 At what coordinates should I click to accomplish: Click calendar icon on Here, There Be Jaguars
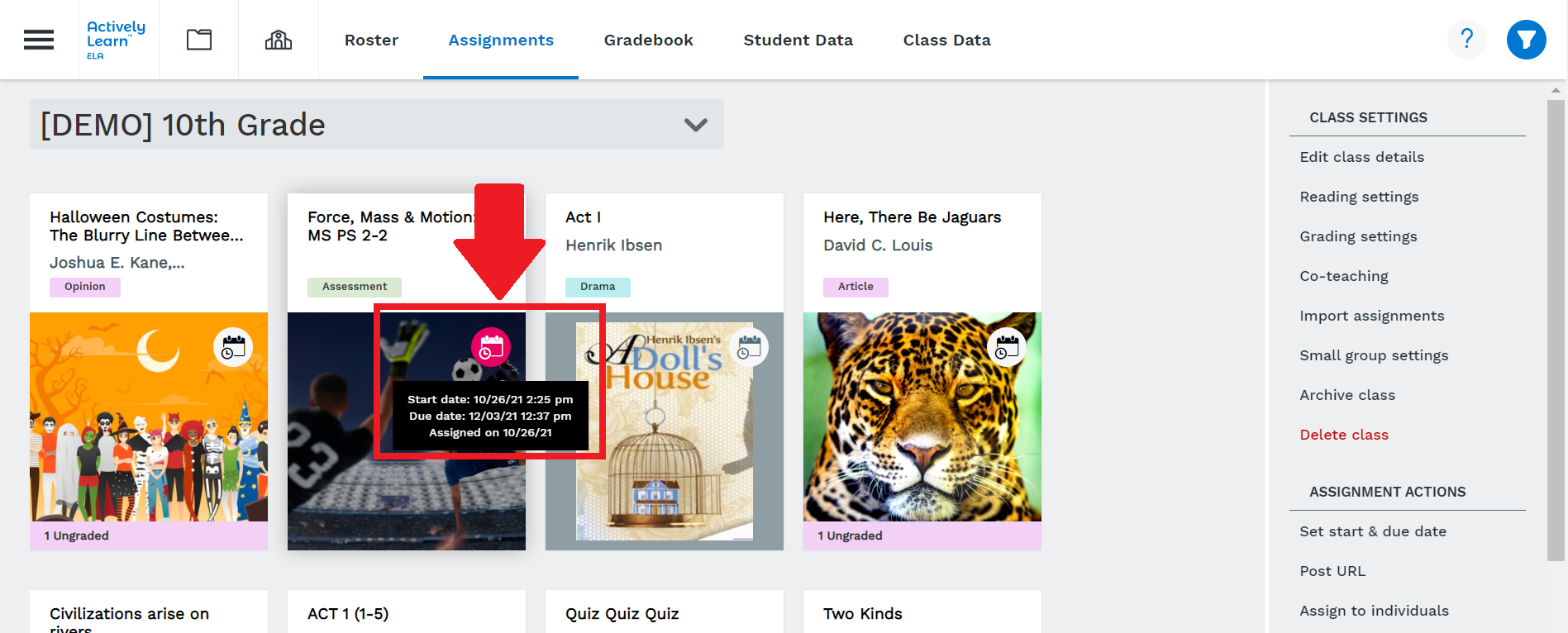click(x=1007, y=347)
